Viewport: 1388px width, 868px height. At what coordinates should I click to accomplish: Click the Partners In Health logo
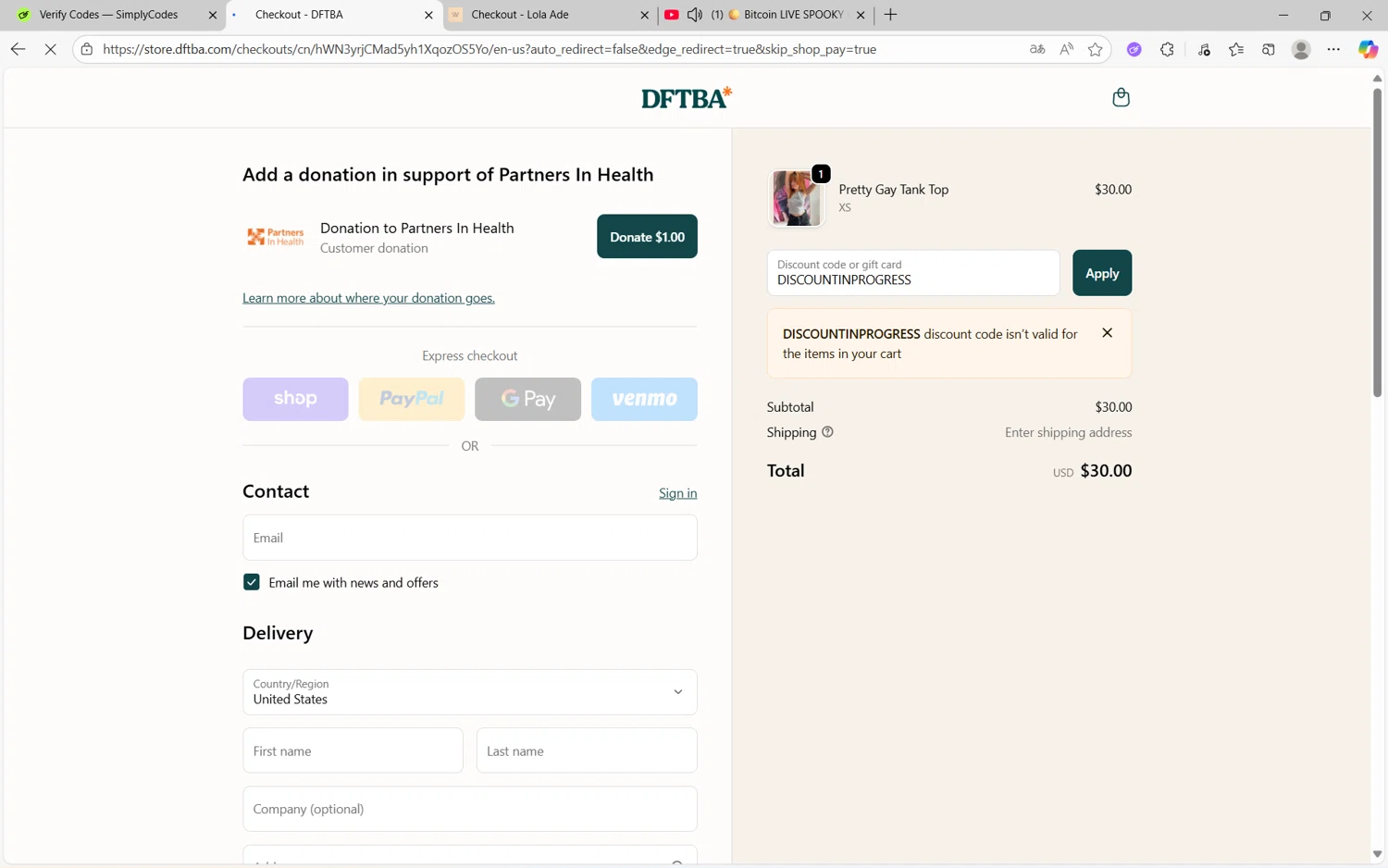[x=276, y=237]
